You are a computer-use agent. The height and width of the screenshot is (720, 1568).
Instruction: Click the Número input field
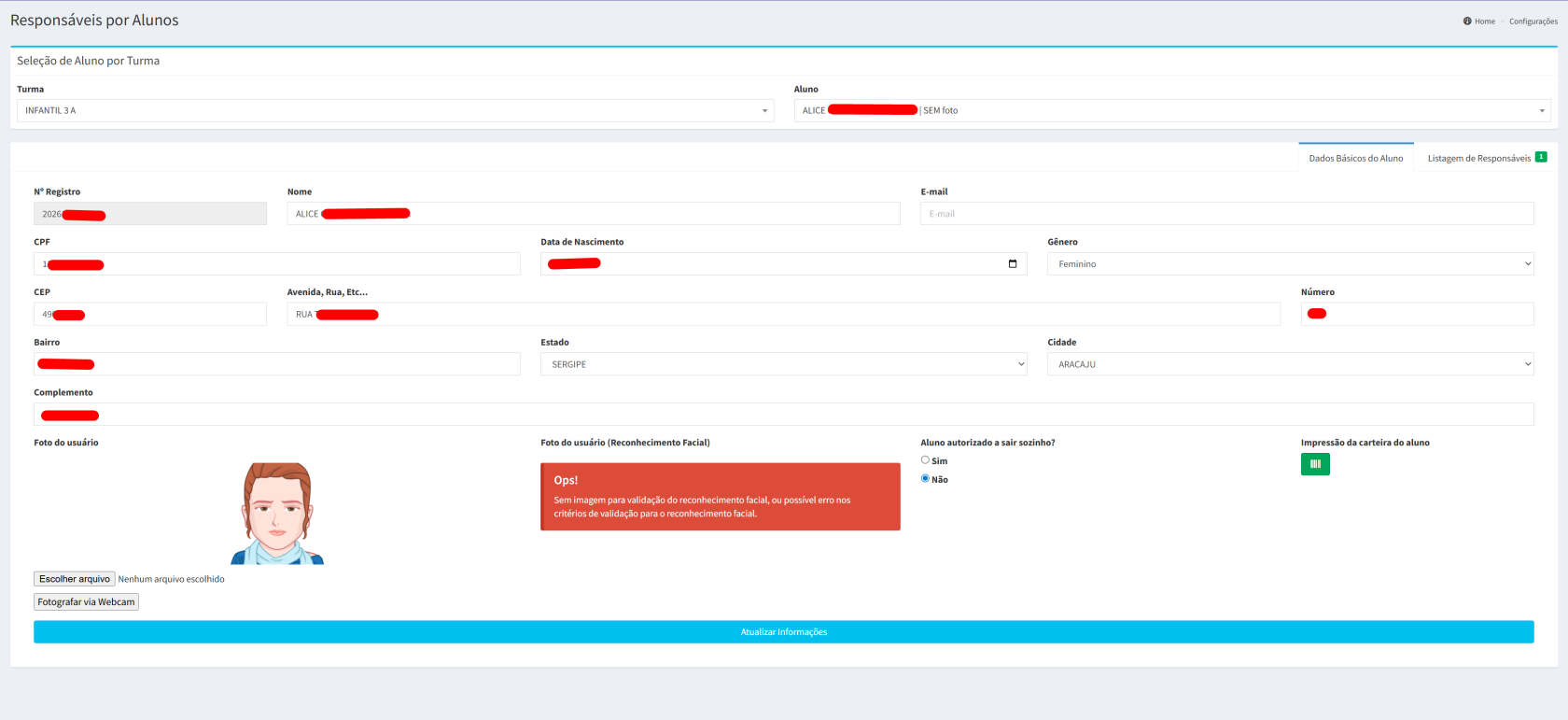tap(1418, 315)
